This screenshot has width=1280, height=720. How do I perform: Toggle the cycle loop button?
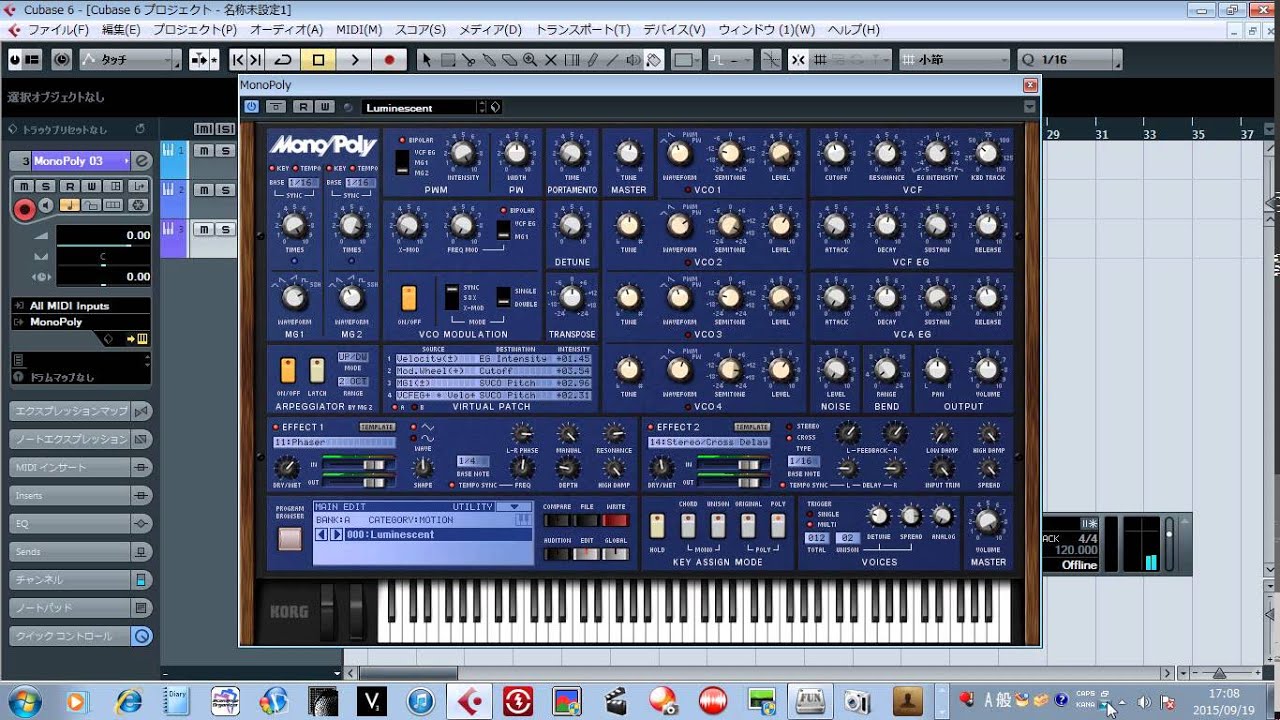(283, 60)
